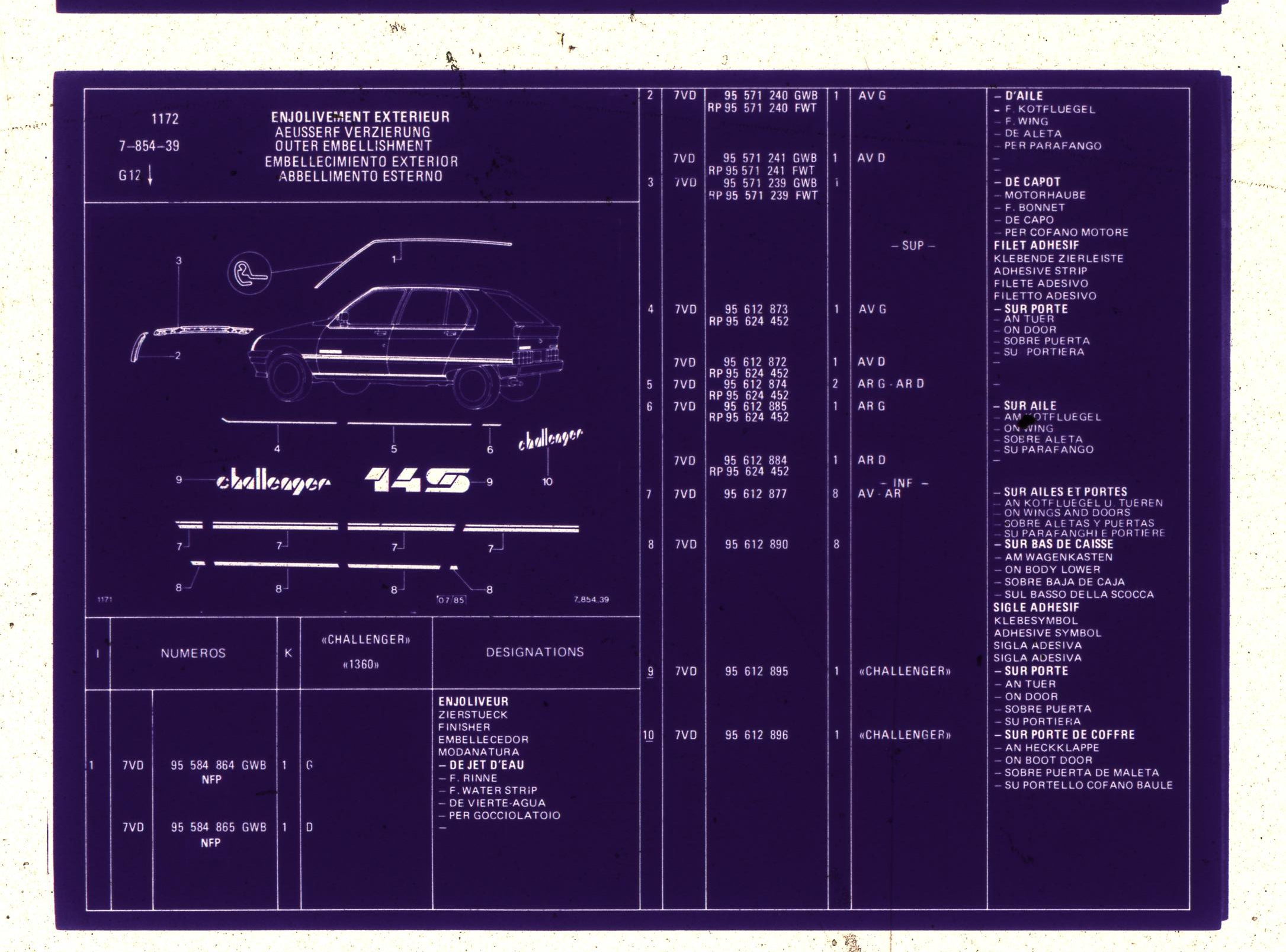The image size is (1286, 952).
Task: Click part number 95 571 240 GWB
Action: pos(771,96)
